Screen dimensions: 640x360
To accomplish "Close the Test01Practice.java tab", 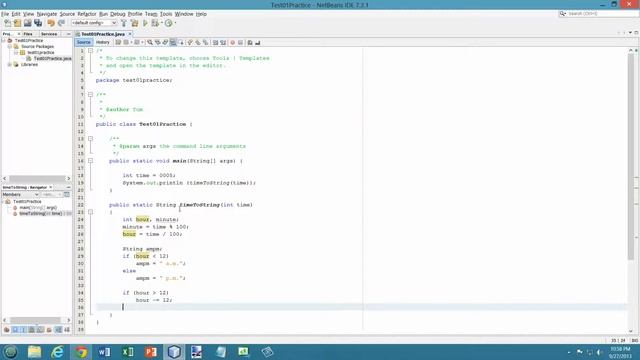I will [x=130, y=34].
